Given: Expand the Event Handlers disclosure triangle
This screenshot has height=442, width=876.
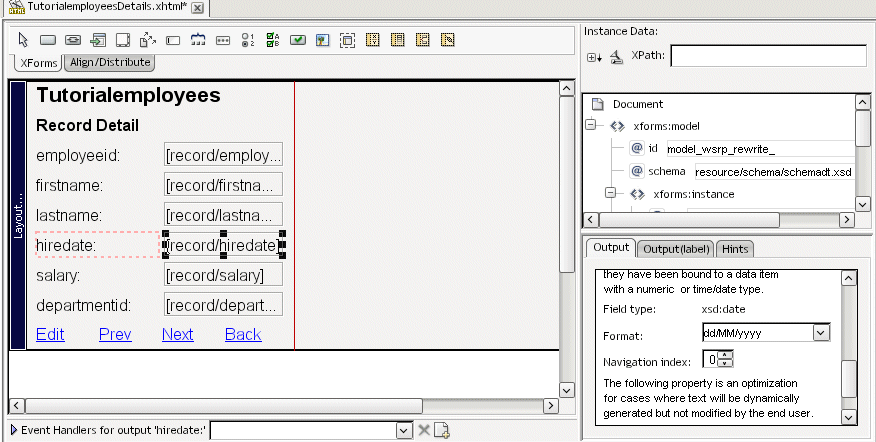Looking at the screenshot, I should pos(15,430).
